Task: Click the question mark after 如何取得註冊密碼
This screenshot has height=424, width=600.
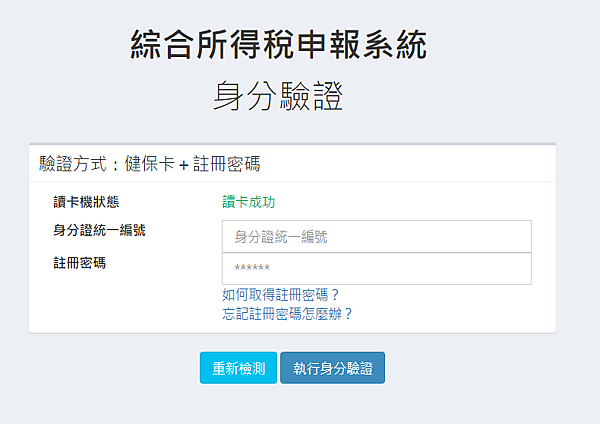Action: coord(335,295)
